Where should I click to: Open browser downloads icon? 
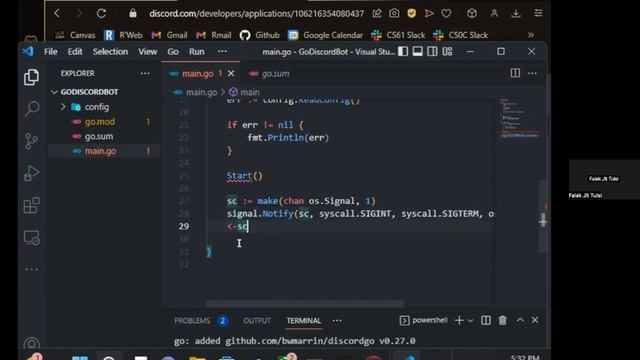[516, 13]
